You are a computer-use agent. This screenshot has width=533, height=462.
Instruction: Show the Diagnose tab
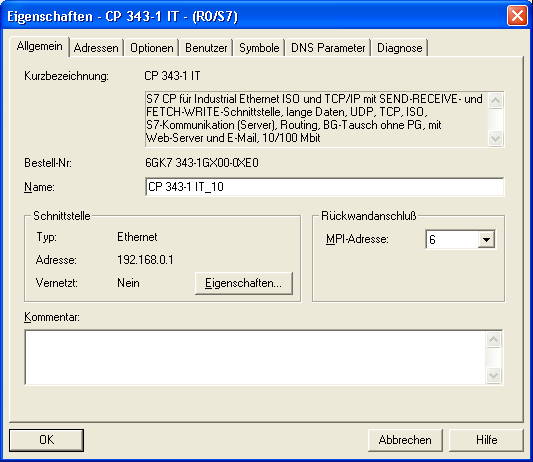400,48
